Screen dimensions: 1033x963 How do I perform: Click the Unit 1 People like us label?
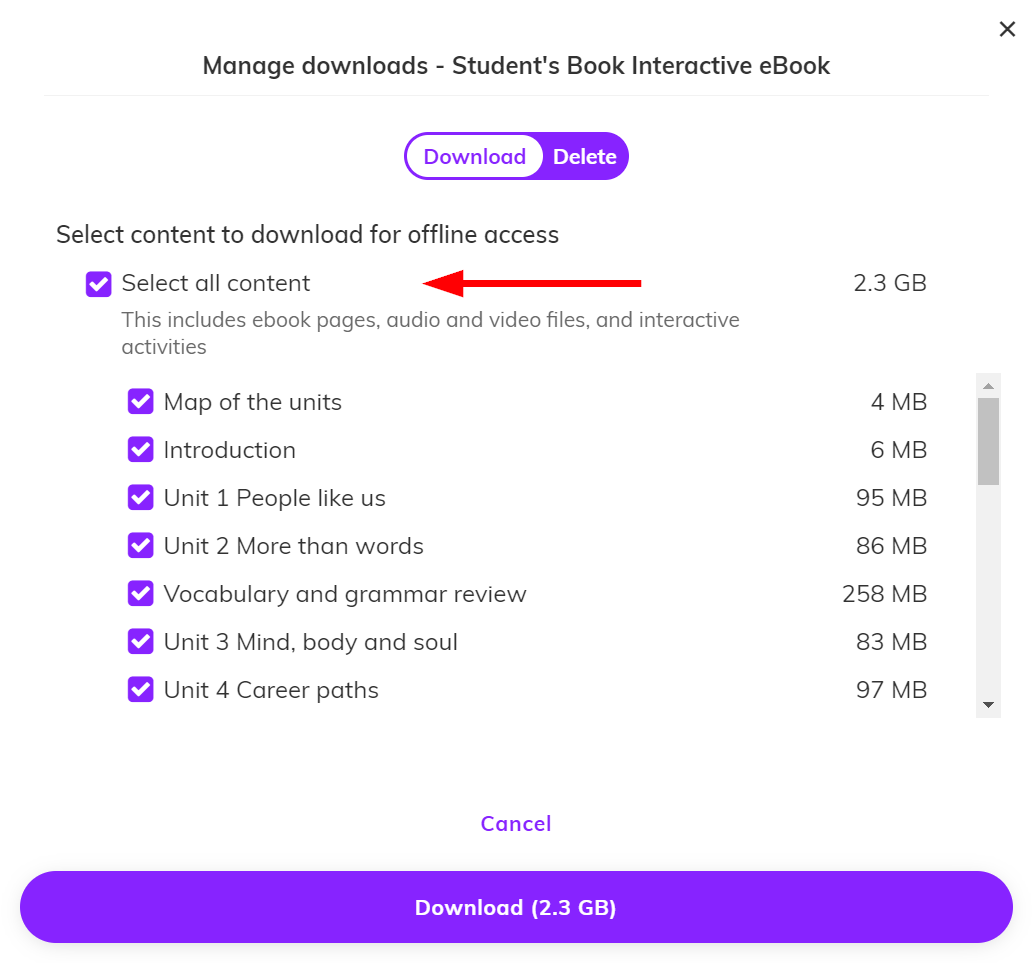pos(274,498)
